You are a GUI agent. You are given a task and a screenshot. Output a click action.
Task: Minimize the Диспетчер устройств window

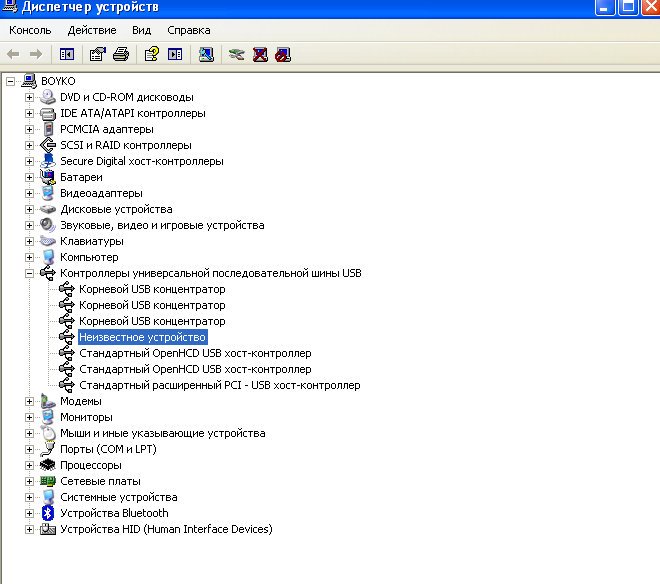tap(605, 7)
